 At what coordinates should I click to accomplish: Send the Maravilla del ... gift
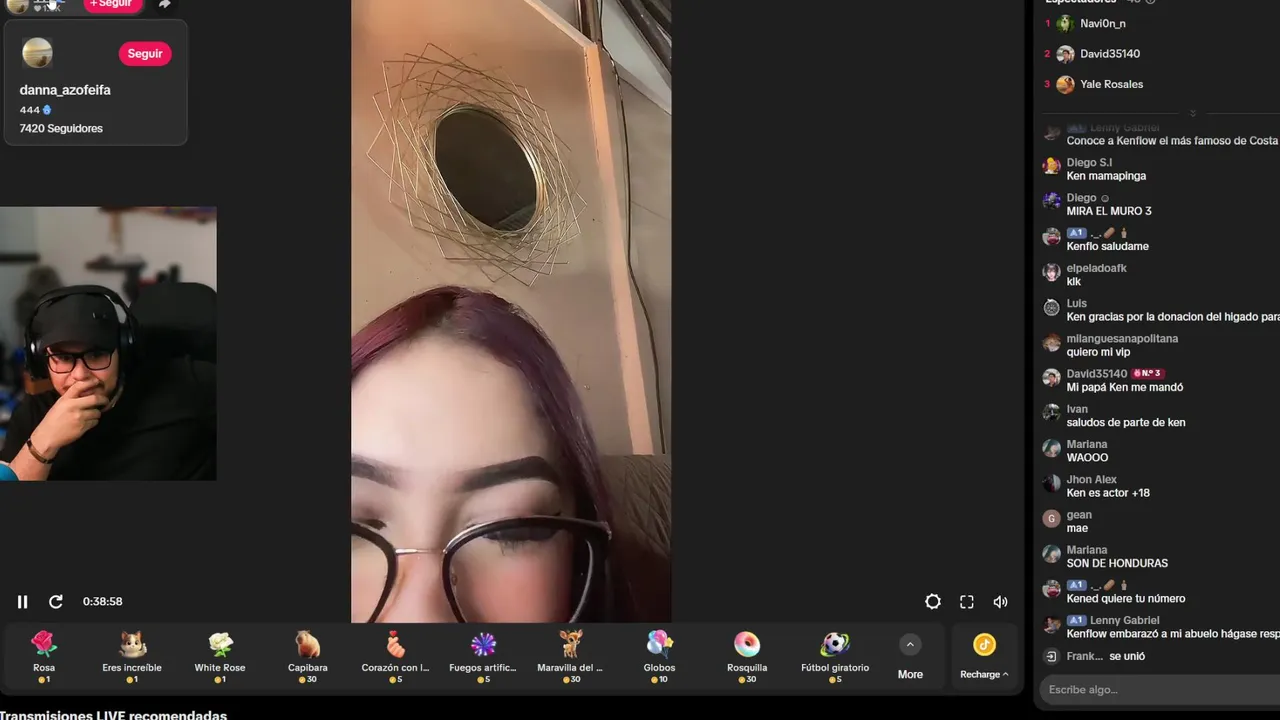[x=570, y=657]
